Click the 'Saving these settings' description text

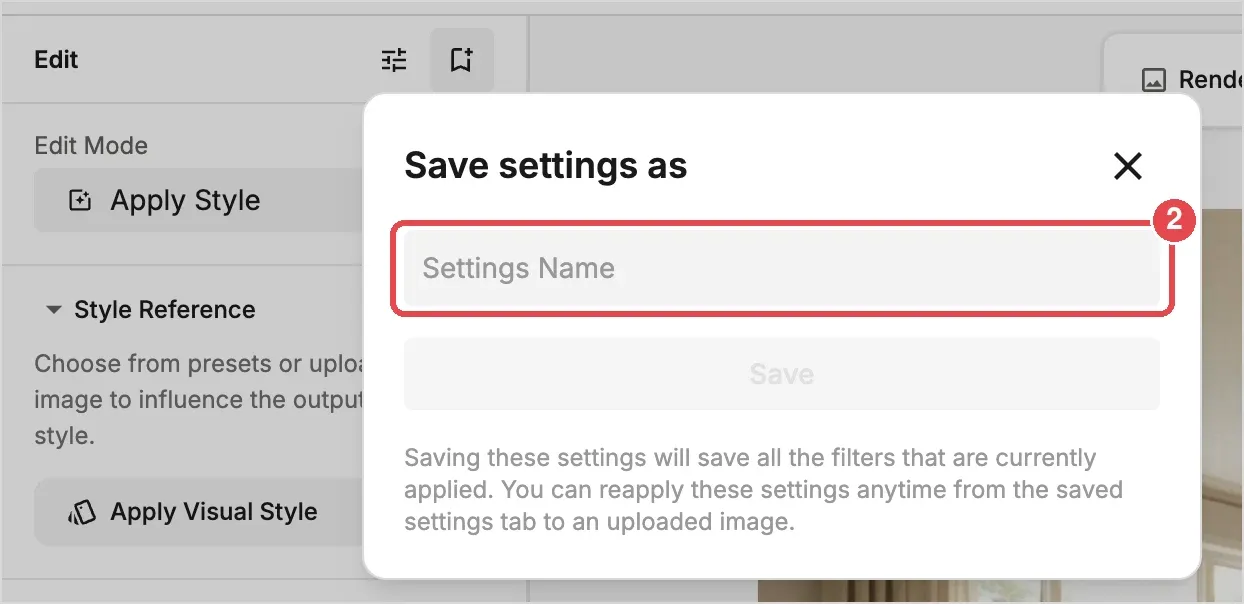tap(763, 490)
